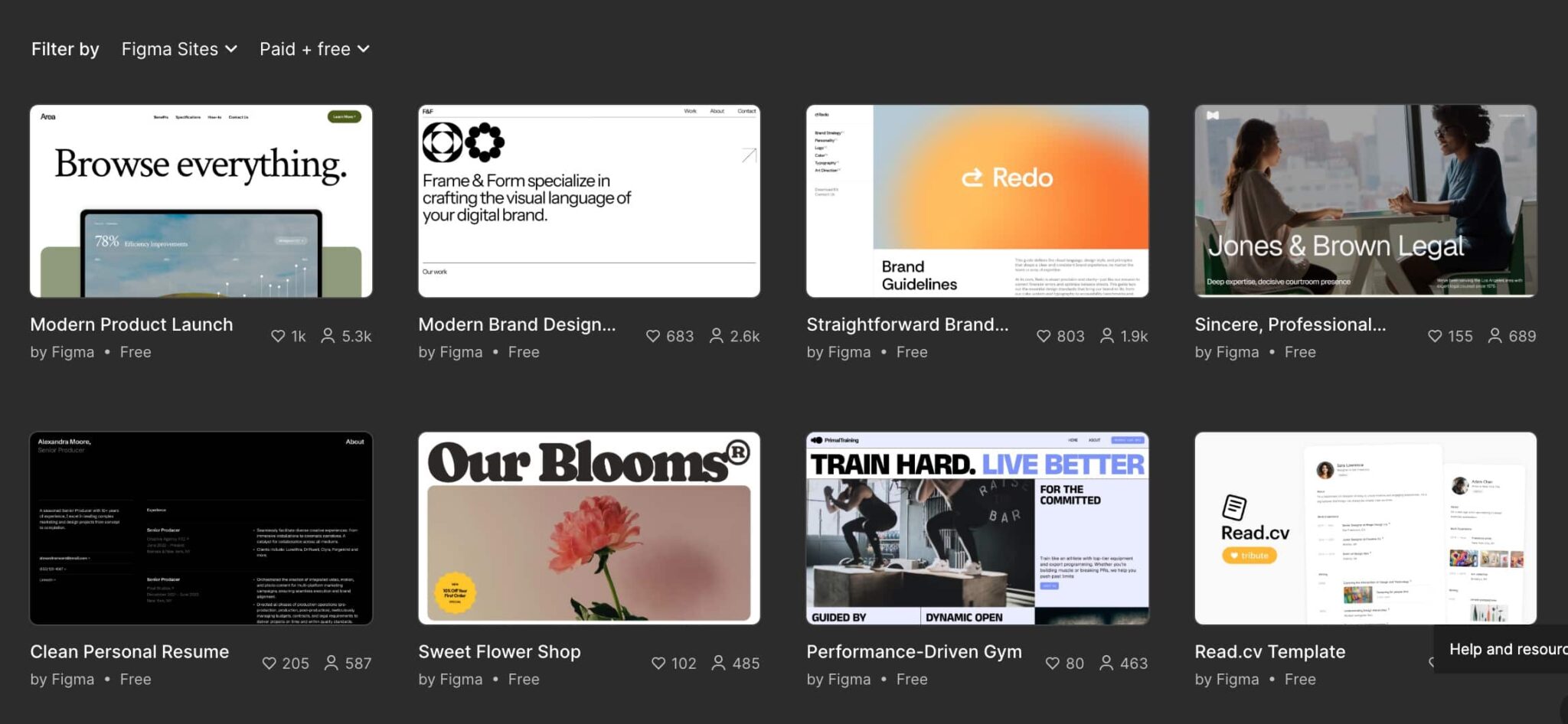Like the Sincere, Professional template

coord(1434,335)
